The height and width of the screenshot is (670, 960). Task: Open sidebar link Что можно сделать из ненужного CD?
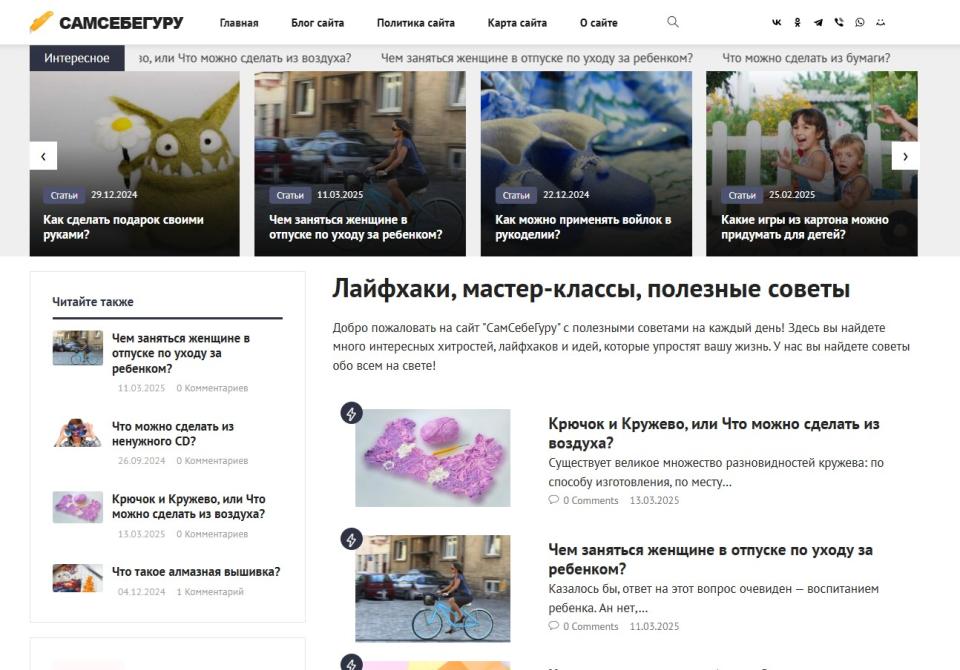point(173,434)
